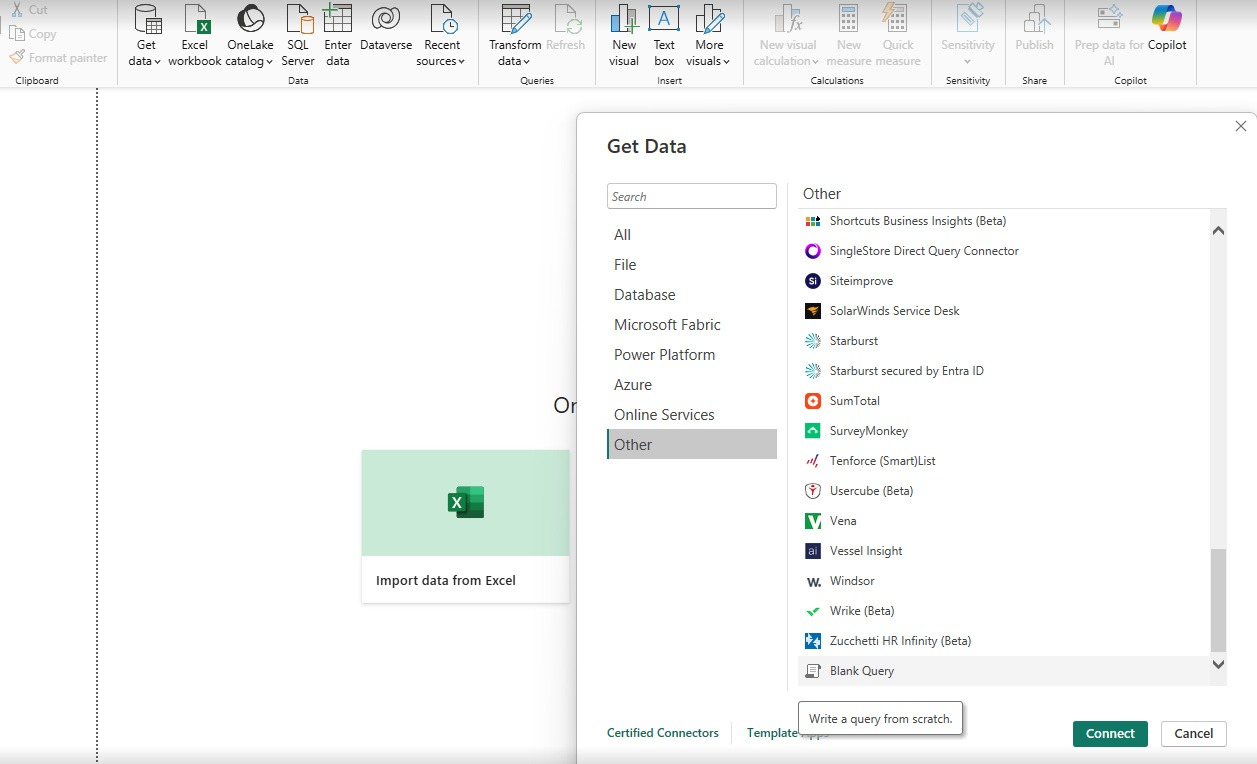The height and width of the screenshot is (764, 1257).
Task: Click the Cut clipboard command
Action: click(29, 10)
